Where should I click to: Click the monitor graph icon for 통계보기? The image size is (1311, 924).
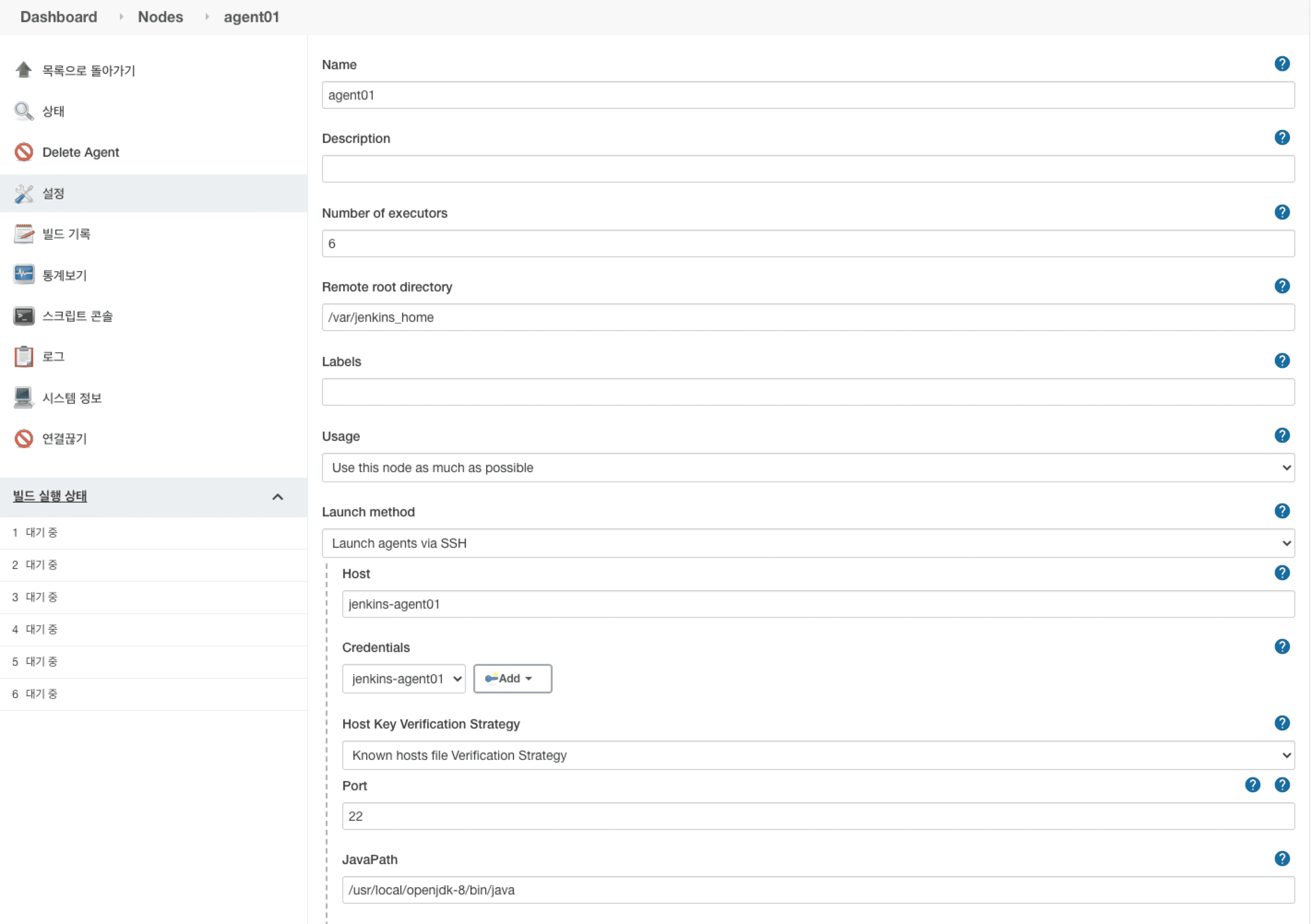(24, 274)
